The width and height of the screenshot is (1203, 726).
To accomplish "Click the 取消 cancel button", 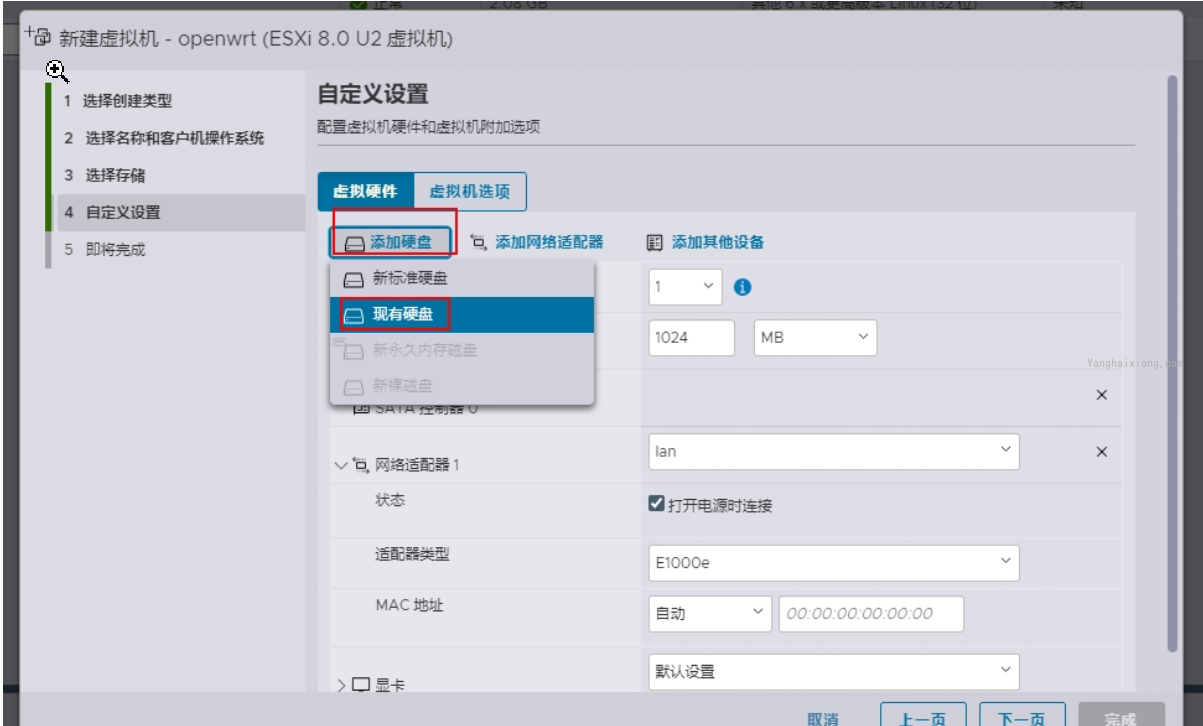I will point(823,718).
